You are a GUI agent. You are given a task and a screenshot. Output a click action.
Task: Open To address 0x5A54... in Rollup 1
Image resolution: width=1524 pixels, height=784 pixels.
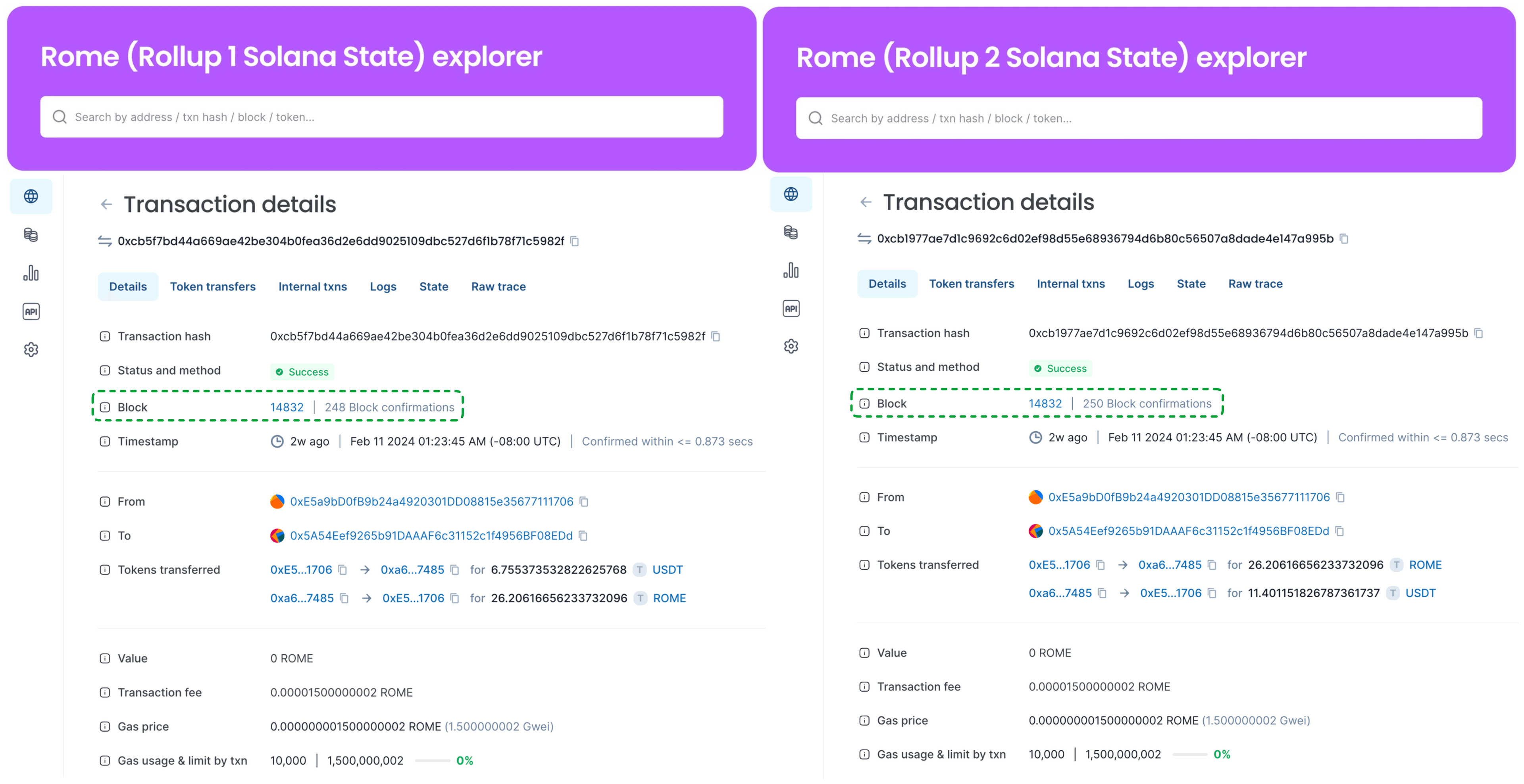(431, 536)
